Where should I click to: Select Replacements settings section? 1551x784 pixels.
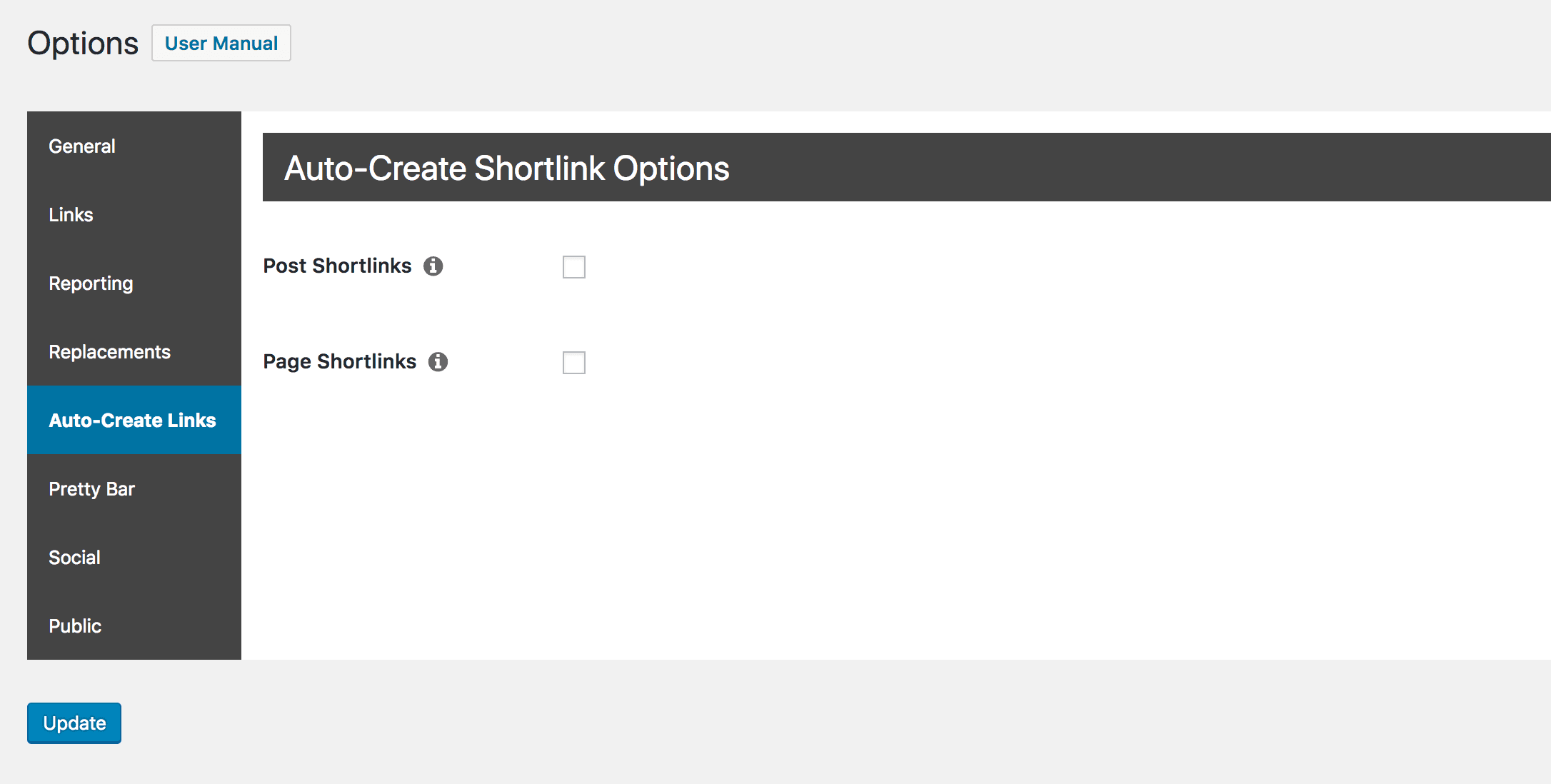click(109, 351)
